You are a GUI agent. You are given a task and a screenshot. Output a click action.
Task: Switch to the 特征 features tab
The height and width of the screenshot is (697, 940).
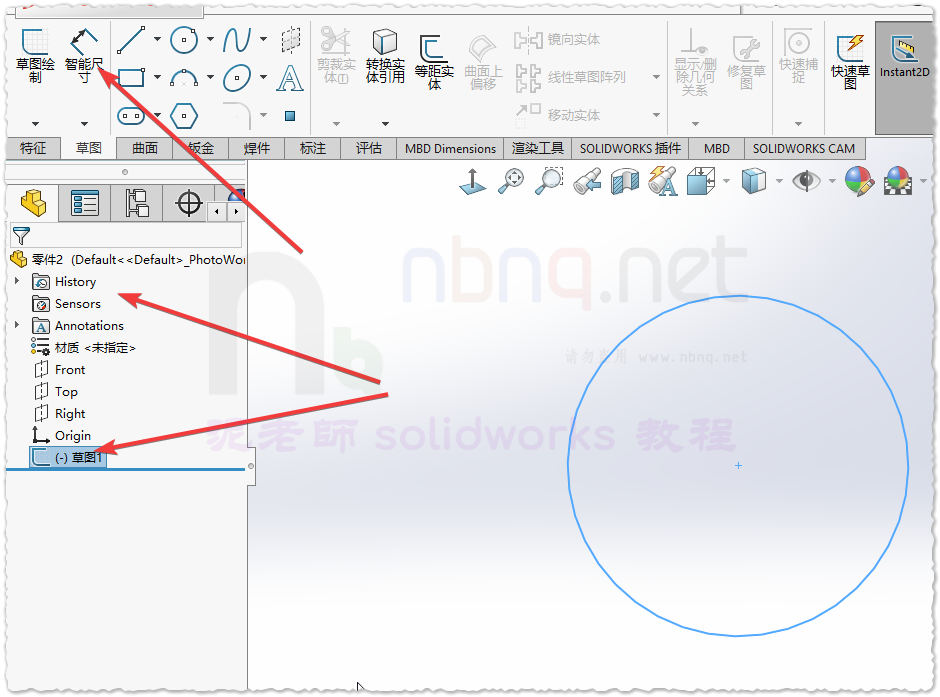tap(33, 149)
